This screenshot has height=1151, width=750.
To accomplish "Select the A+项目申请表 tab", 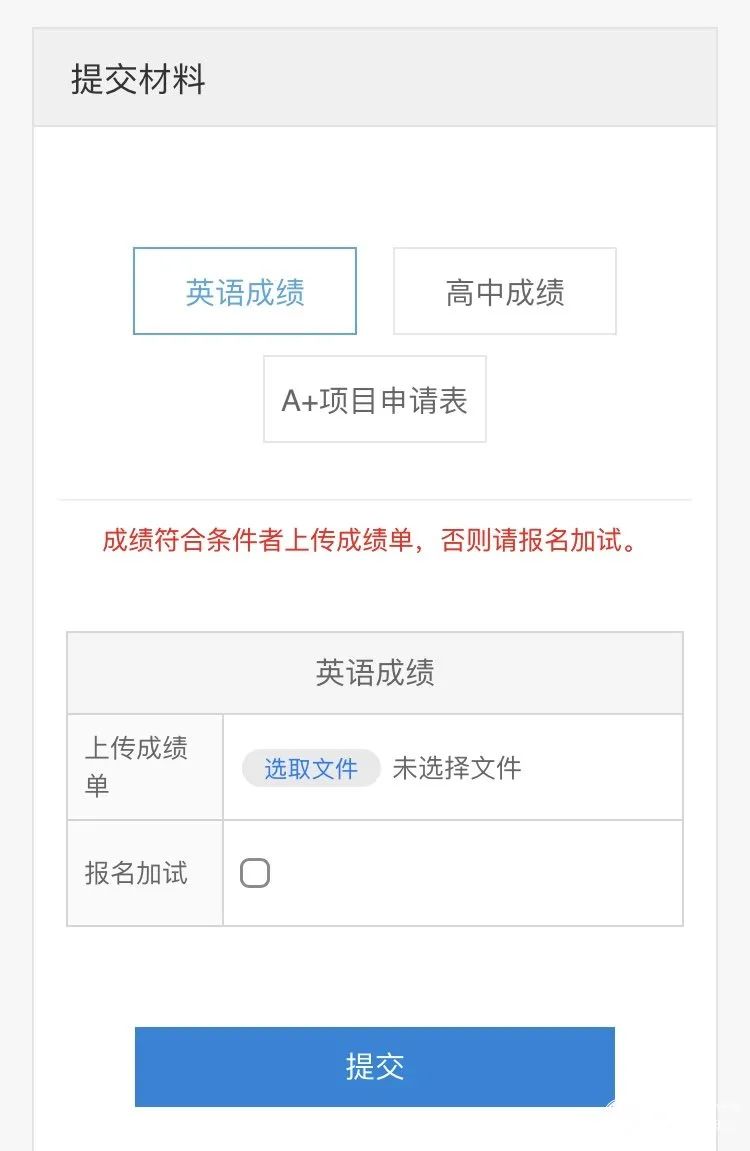I will tap(375, 399).
